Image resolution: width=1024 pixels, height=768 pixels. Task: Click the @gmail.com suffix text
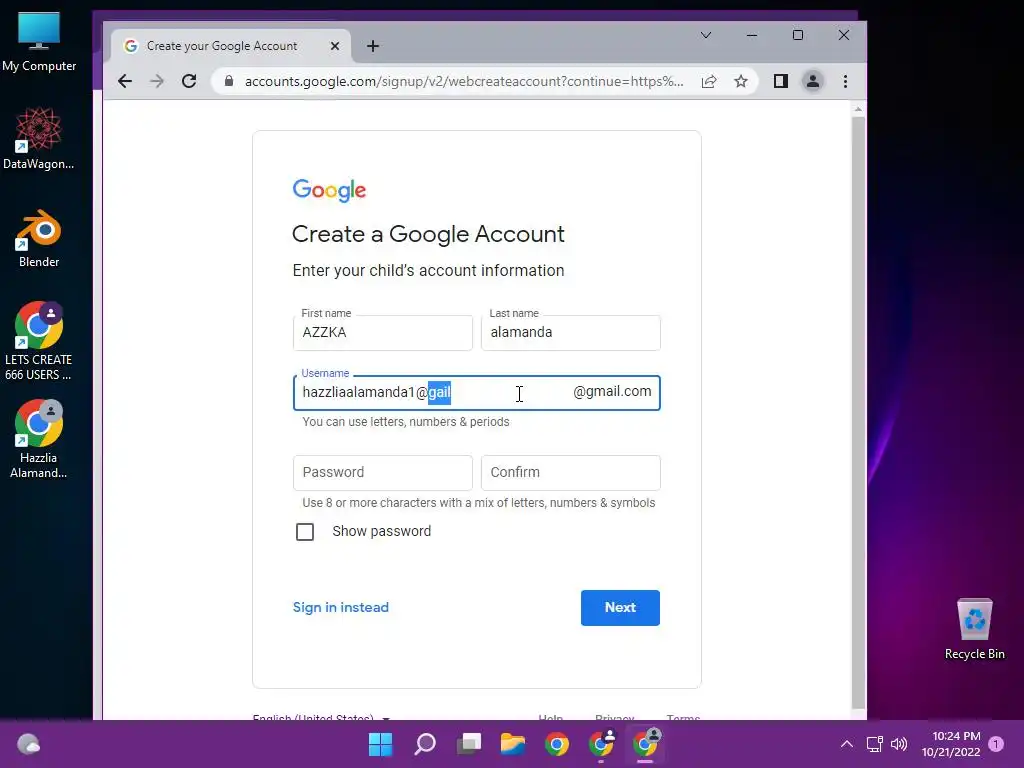pos(612,391)
